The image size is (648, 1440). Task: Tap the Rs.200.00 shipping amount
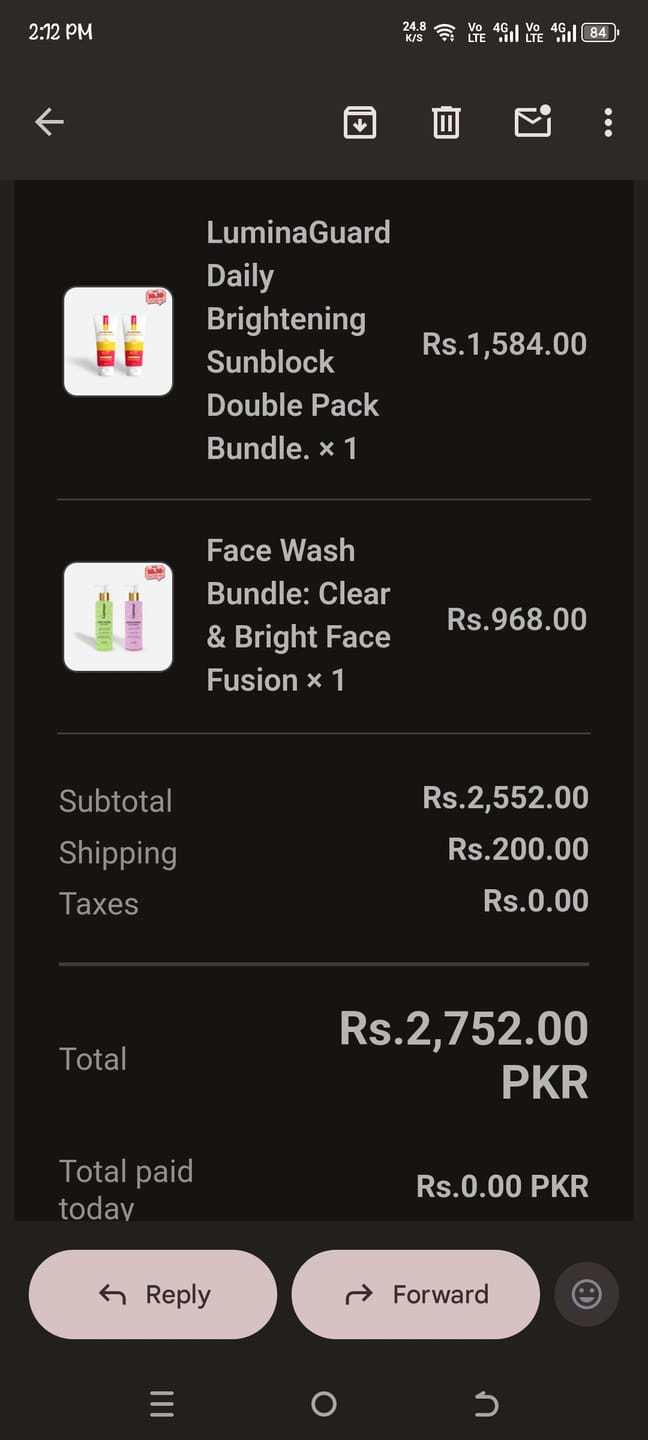pos(518,849)
